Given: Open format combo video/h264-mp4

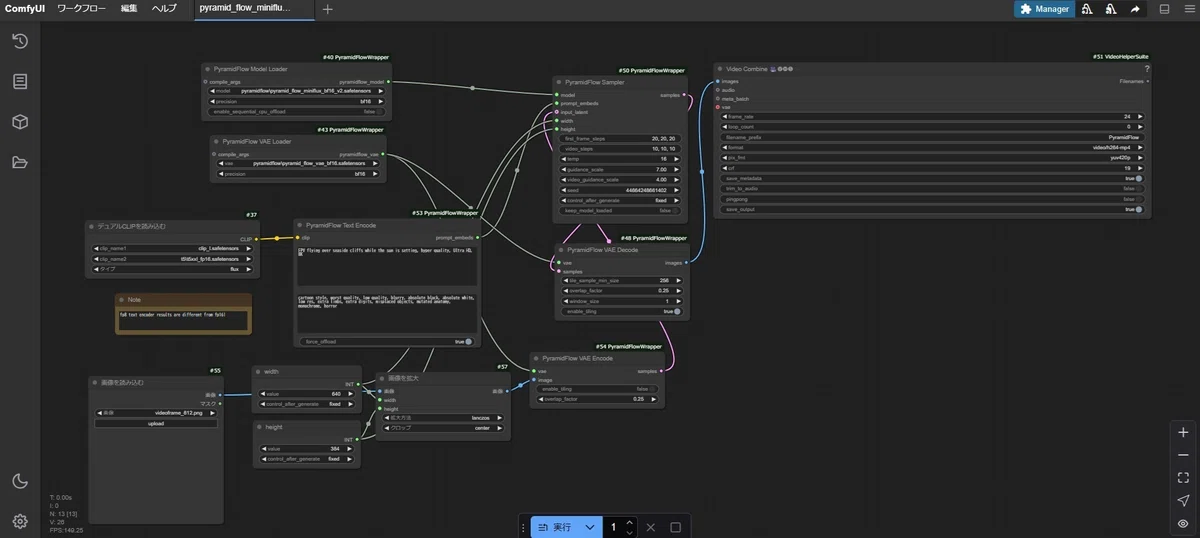Looking at the screenshot, I should click(x=932, y=147).
